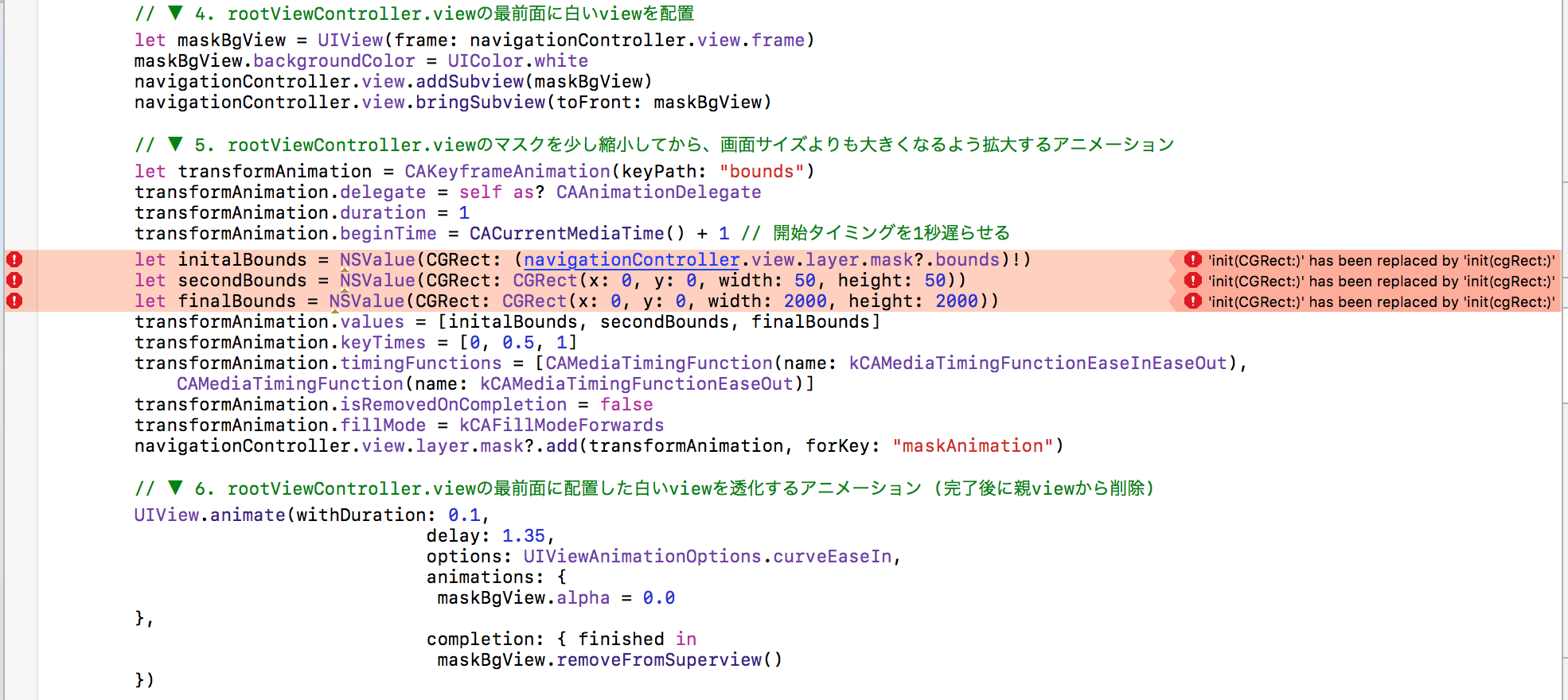
Task: Click kCAFillModeForwards constant
Action: pos(561,426)
